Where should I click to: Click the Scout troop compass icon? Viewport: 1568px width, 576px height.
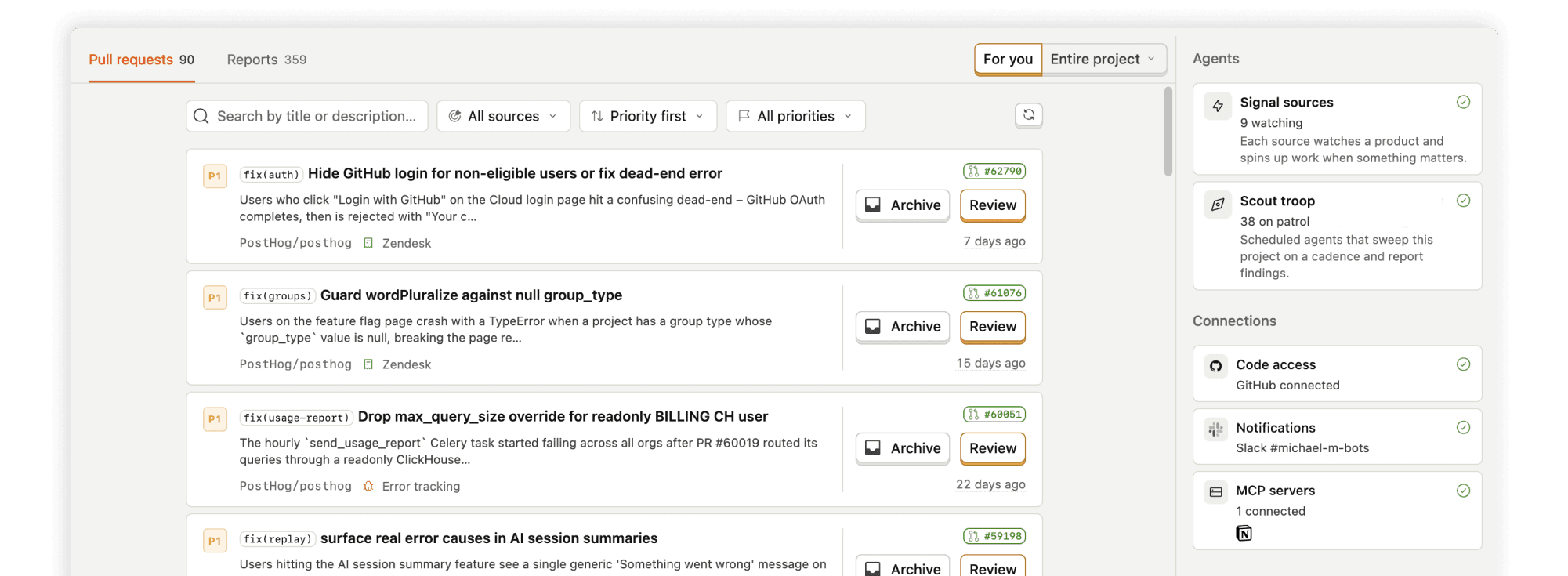pos(1218,205)
